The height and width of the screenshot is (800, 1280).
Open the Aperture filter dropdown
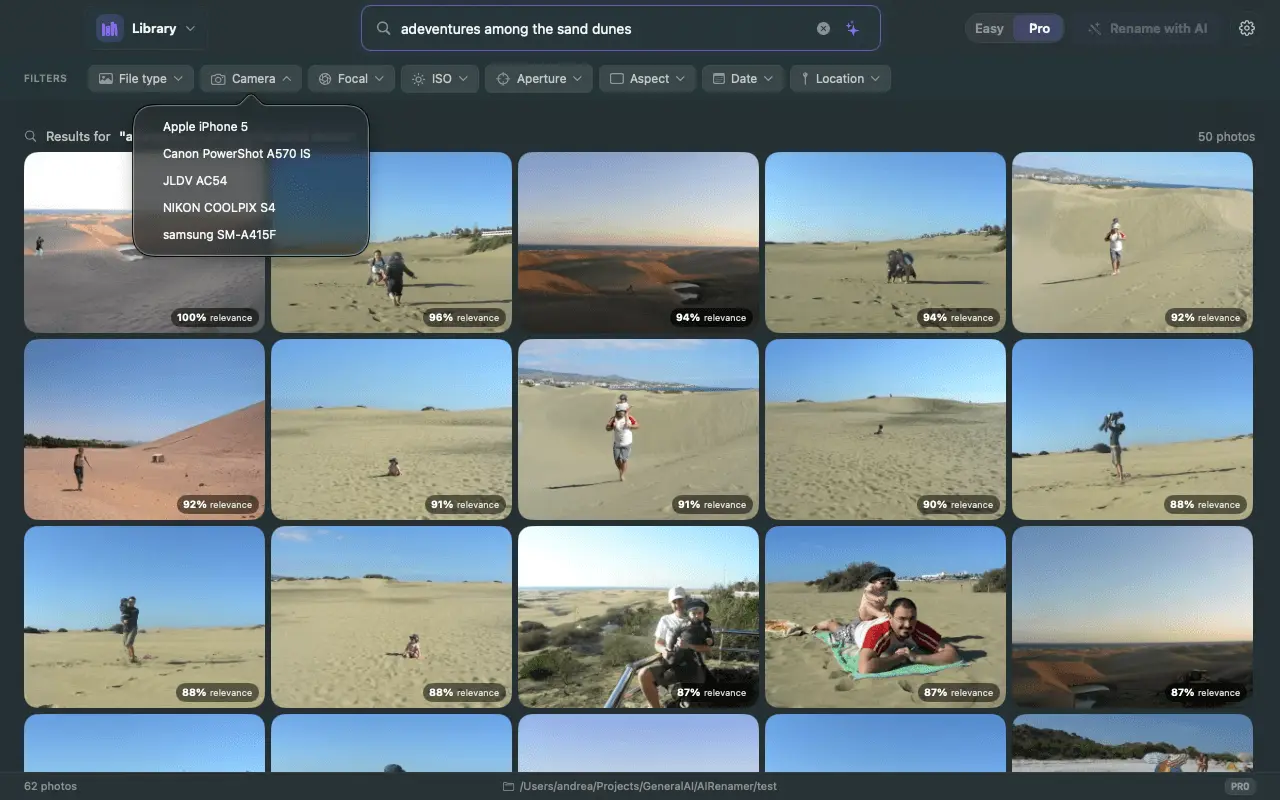pos(539,79)
